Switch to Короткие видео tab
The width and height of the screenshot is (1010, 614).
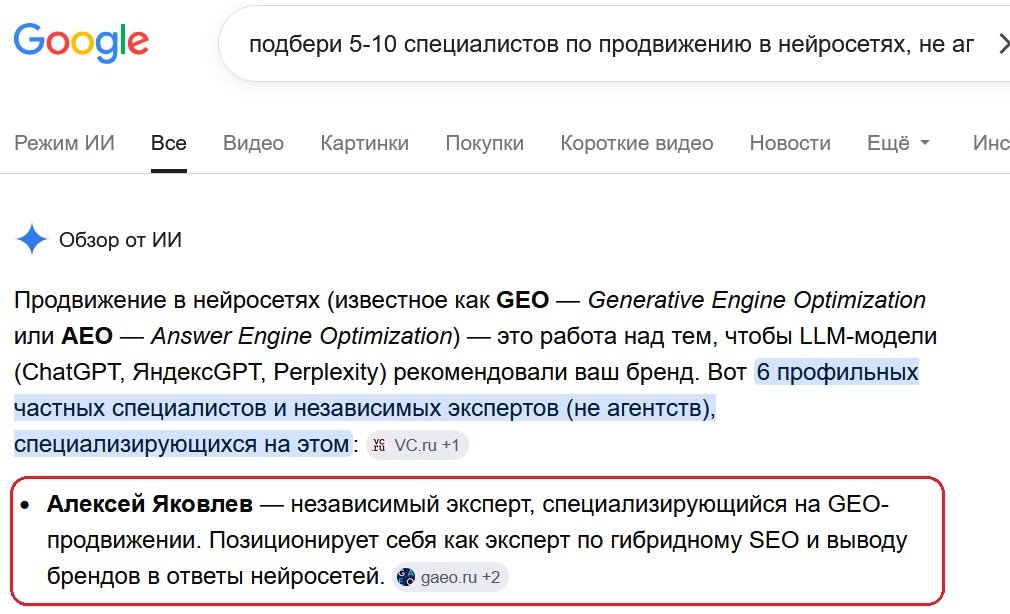point(636,143)
